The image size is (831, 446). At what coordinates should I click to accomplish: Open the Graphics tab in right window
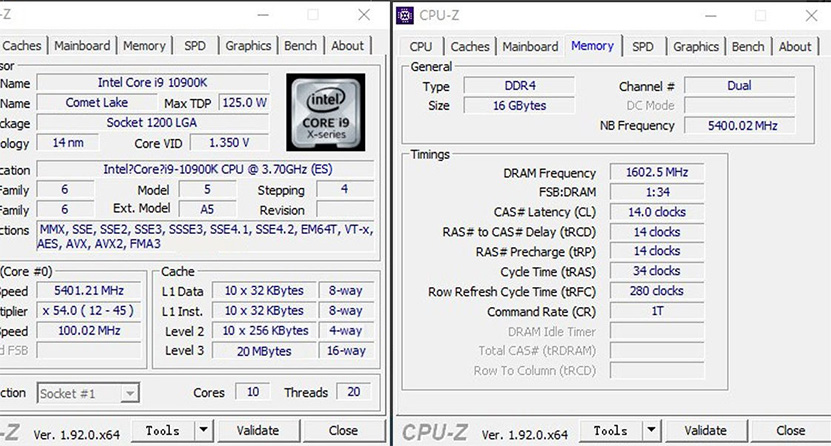pos(696,47)
